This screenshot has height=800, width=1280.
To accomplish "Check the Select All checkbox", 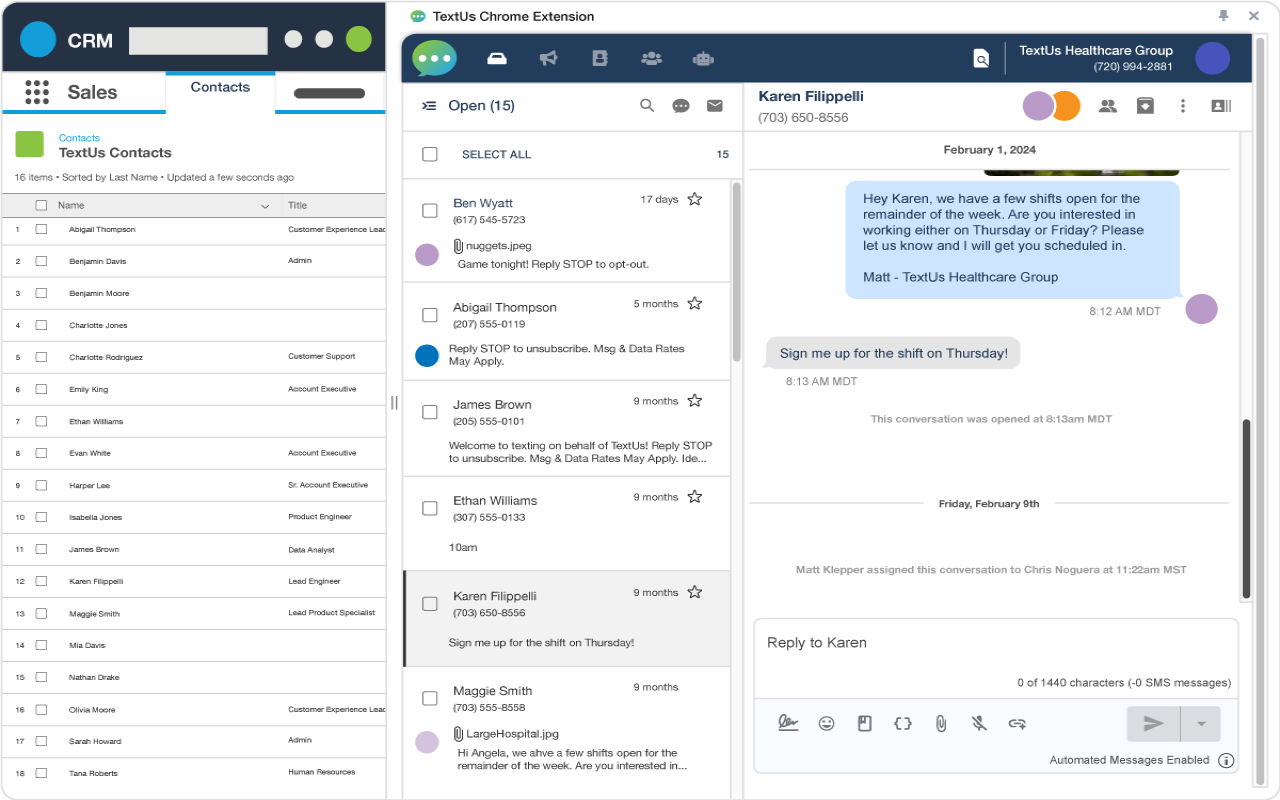I will 430,154.
